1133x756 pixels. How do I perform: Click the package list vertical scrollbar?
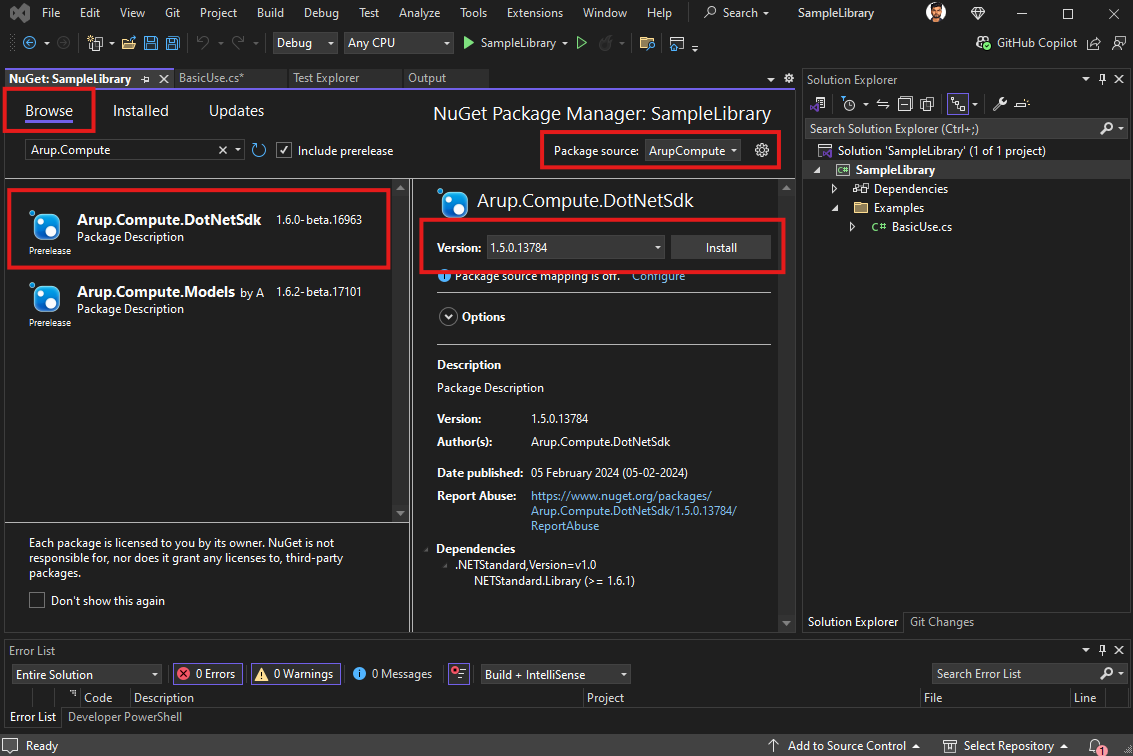[x=400, y=351]
